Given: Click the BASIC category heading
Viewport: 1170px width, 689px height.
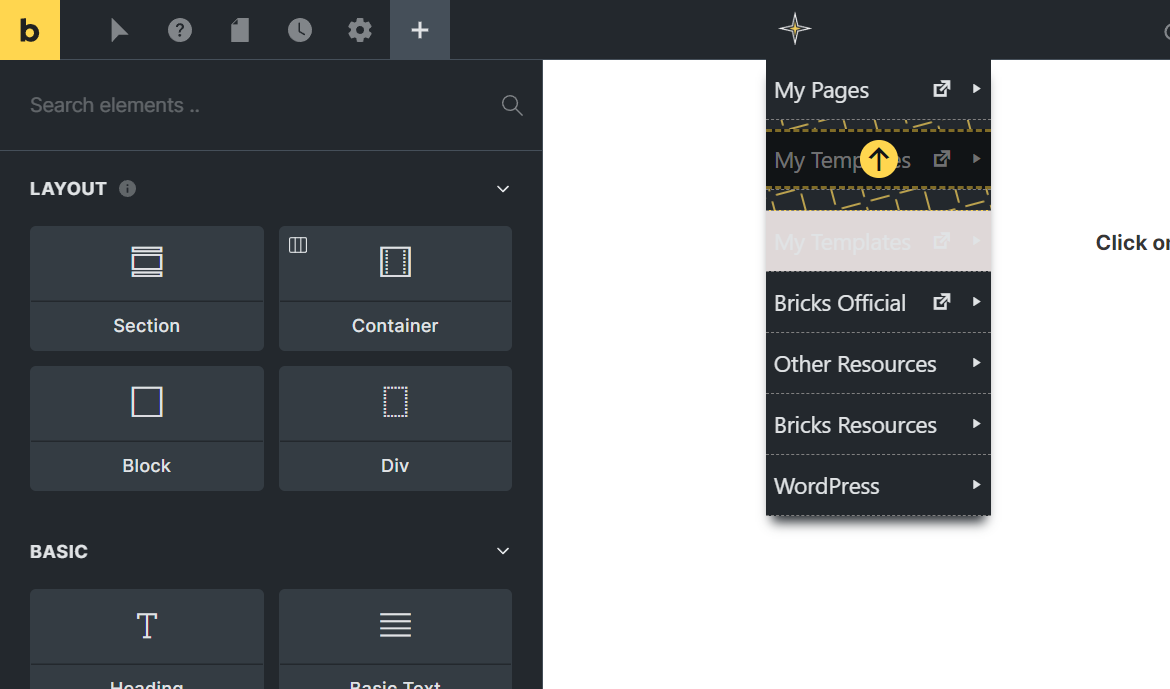Looking at the screenshot, I should (59, 552).
